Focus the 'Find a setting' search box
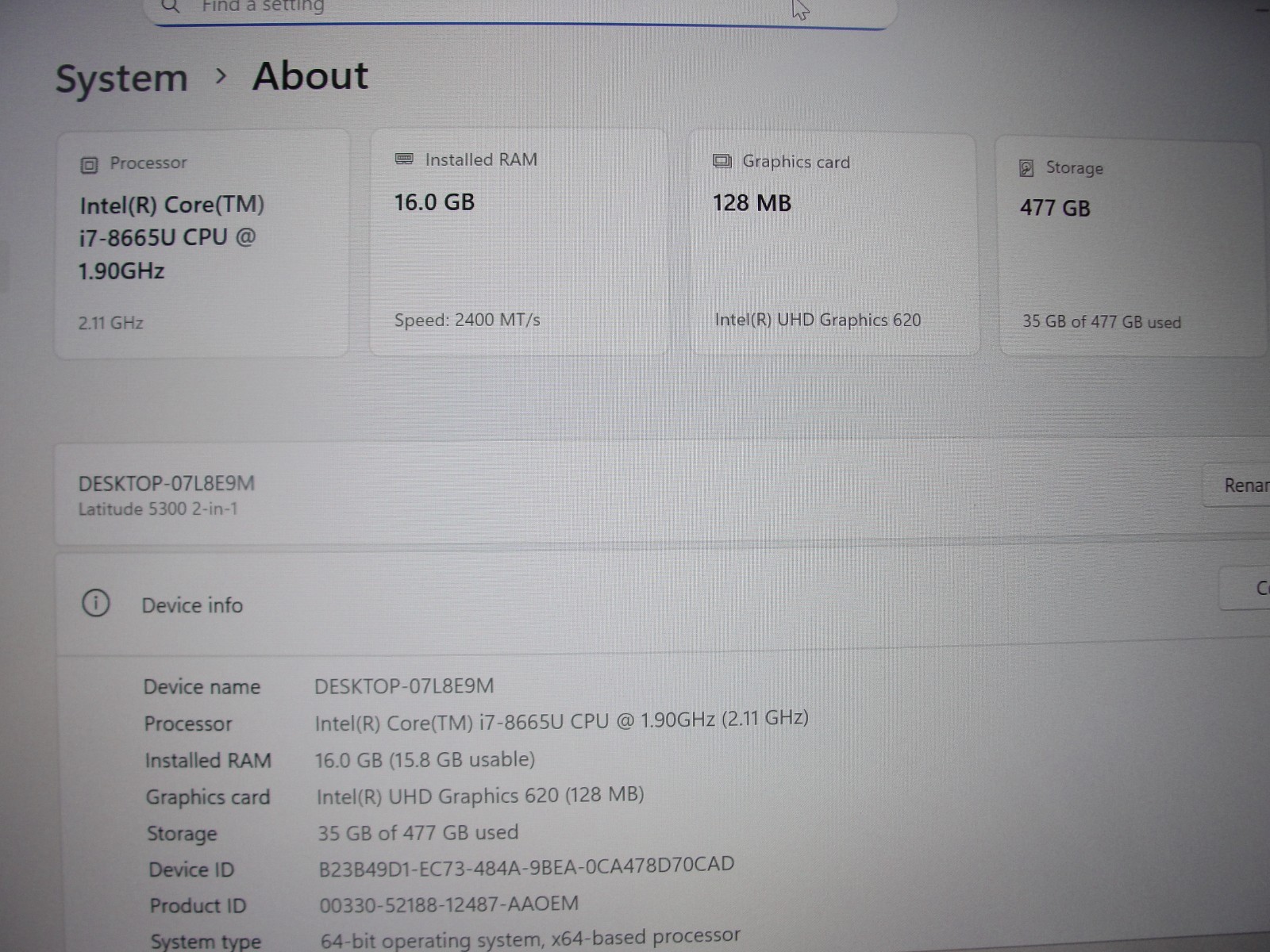 [520, 11]
